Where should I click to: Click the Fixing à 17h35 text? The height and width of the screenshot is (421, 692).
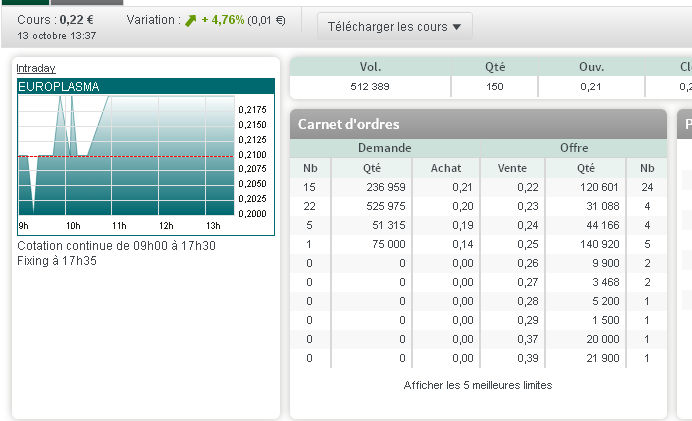click(x=57, y=261)
